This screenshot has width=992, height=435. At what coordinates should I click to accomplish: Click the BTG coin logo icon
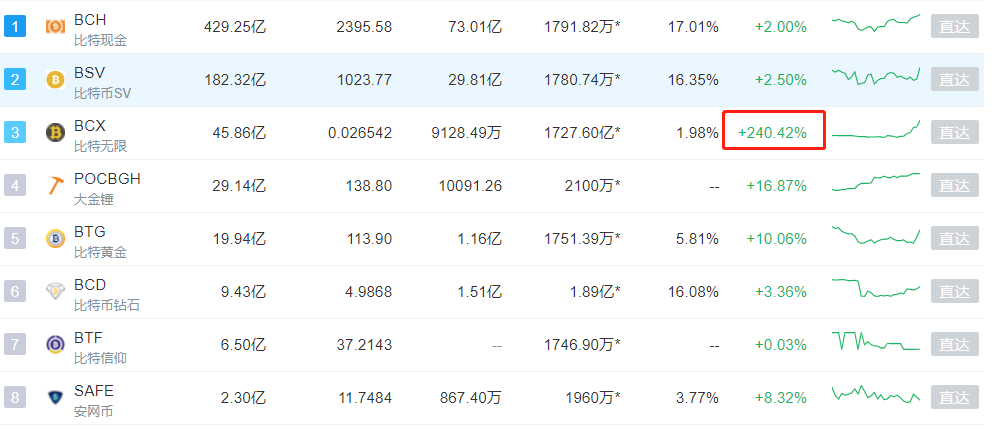coord(55,239)
